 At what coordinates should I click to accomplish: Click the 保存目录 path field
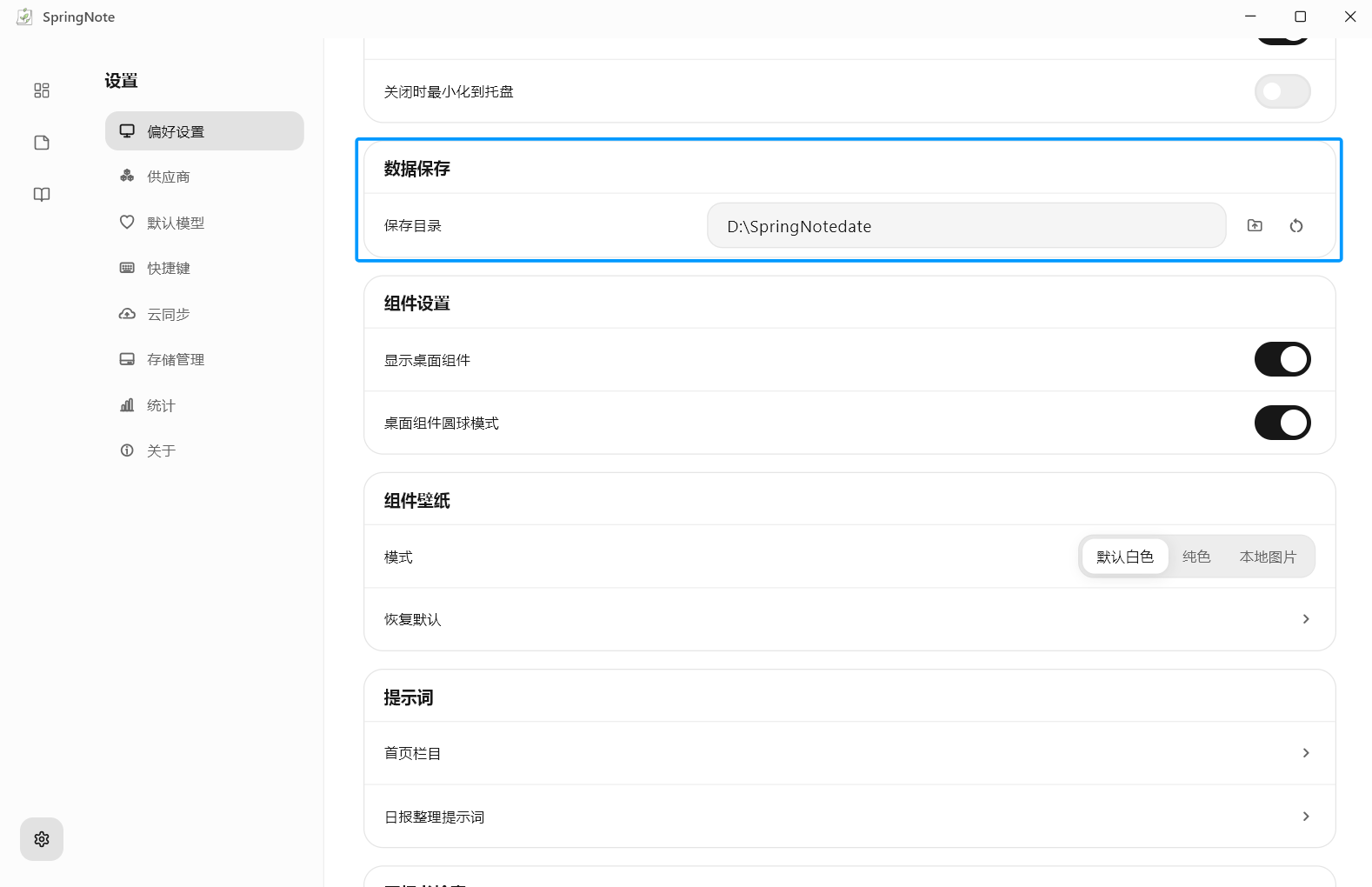pyautogui.click(x=967, y=226)
